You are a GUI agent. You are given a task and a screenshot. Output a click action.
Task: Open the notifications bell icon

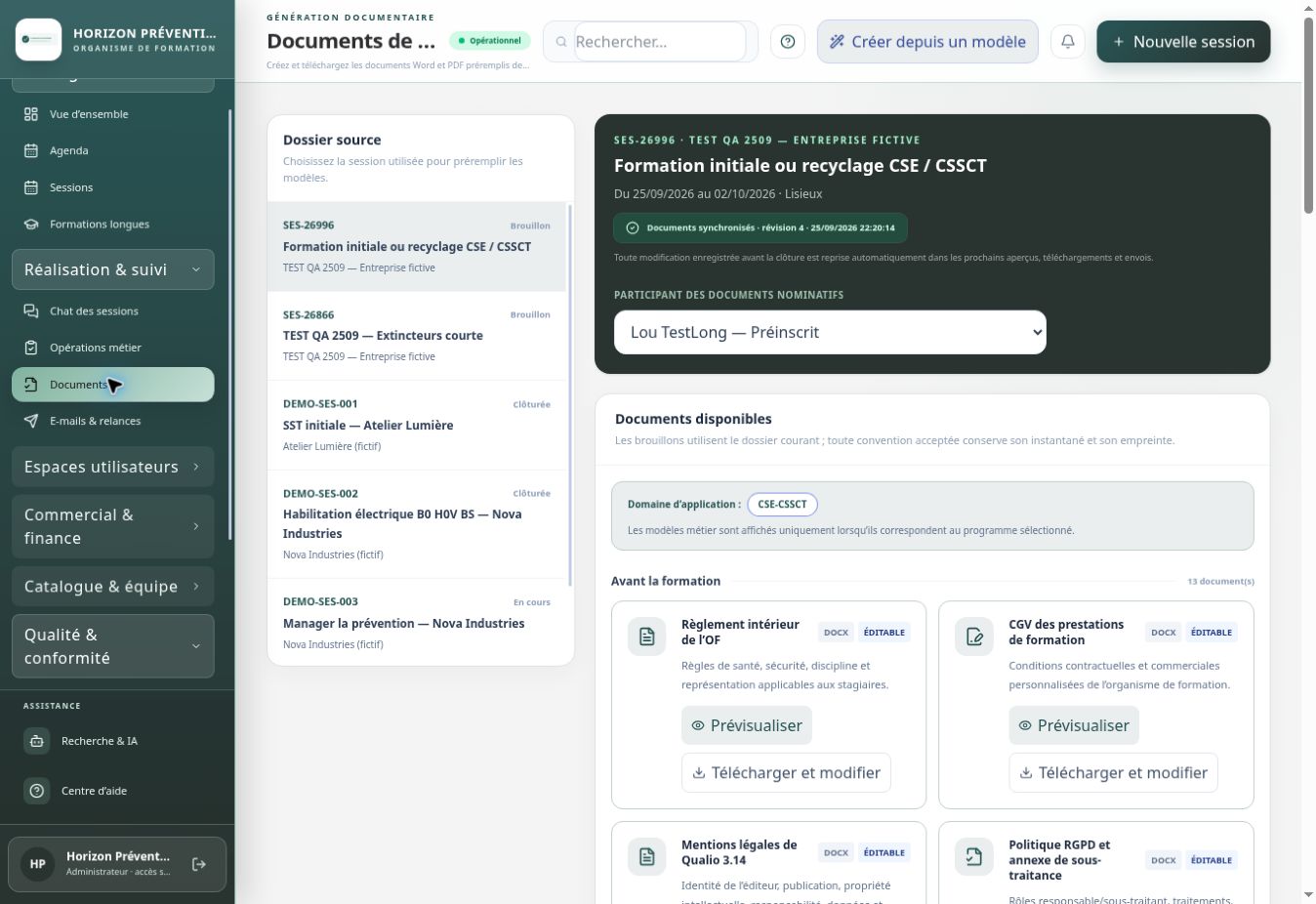(1068, 42)
